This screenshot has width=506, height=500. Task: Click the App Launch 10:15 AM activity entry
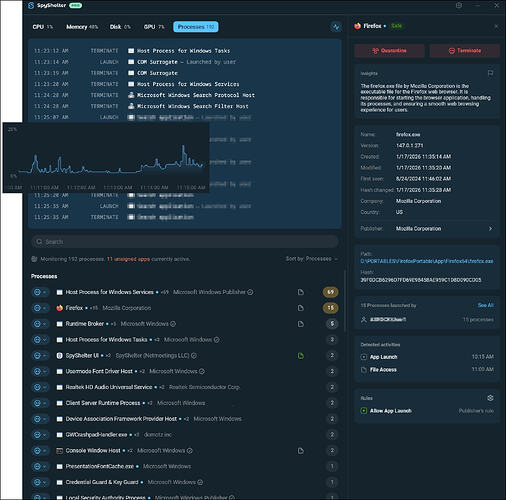[x=427, y=357]
